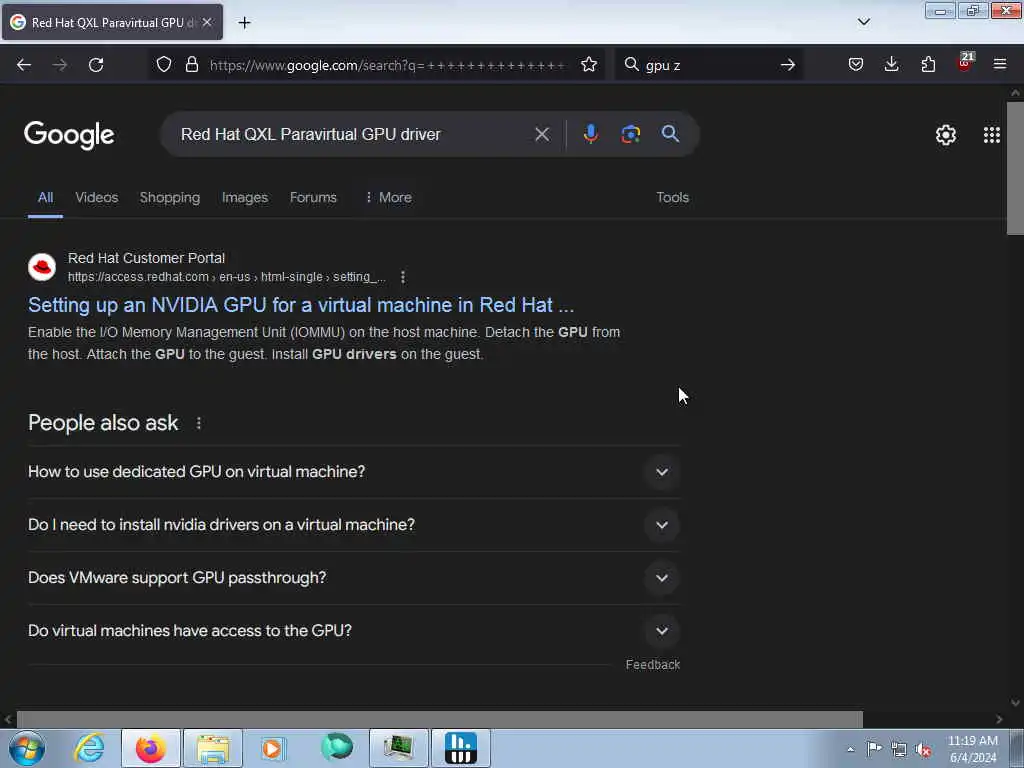This screenshot has width=1024, height=768.
Task: Open the blue bar chart taskbar app
Action: (x=461, y=748)
